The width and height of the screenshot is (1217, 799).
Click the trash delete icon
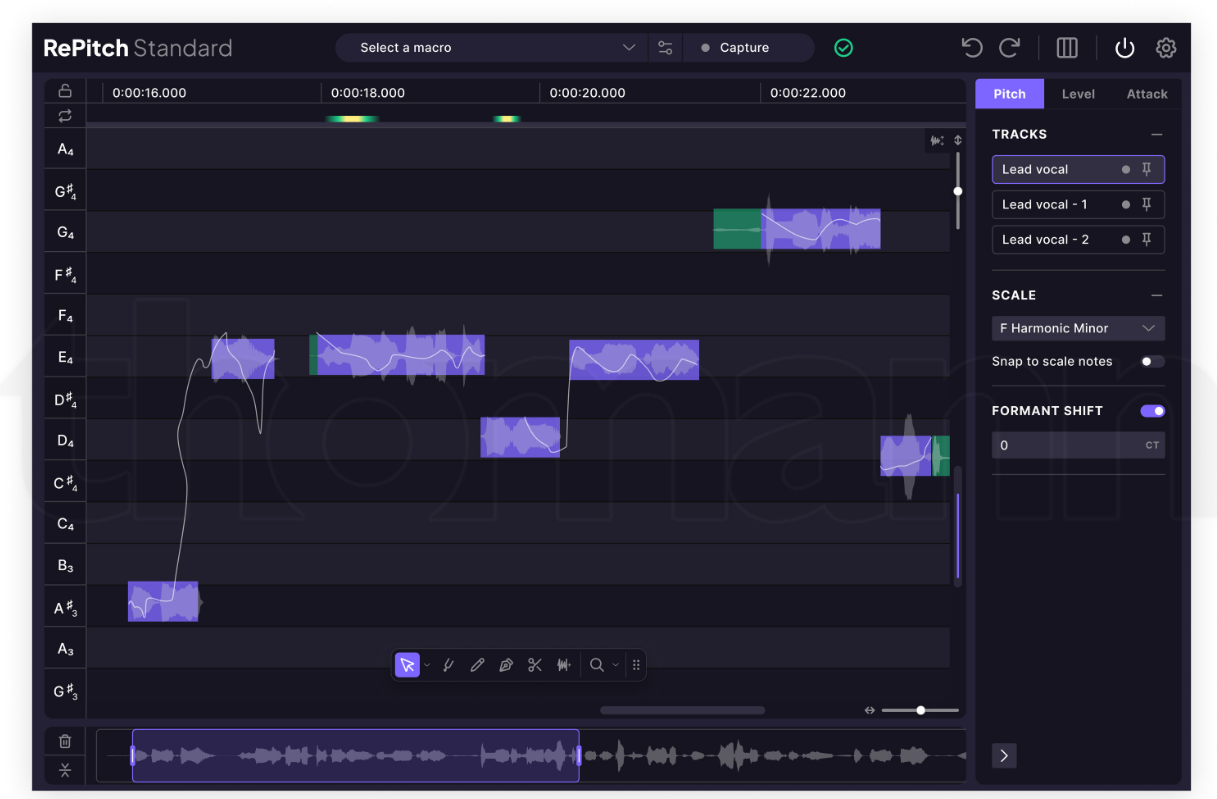pos(65,741)
